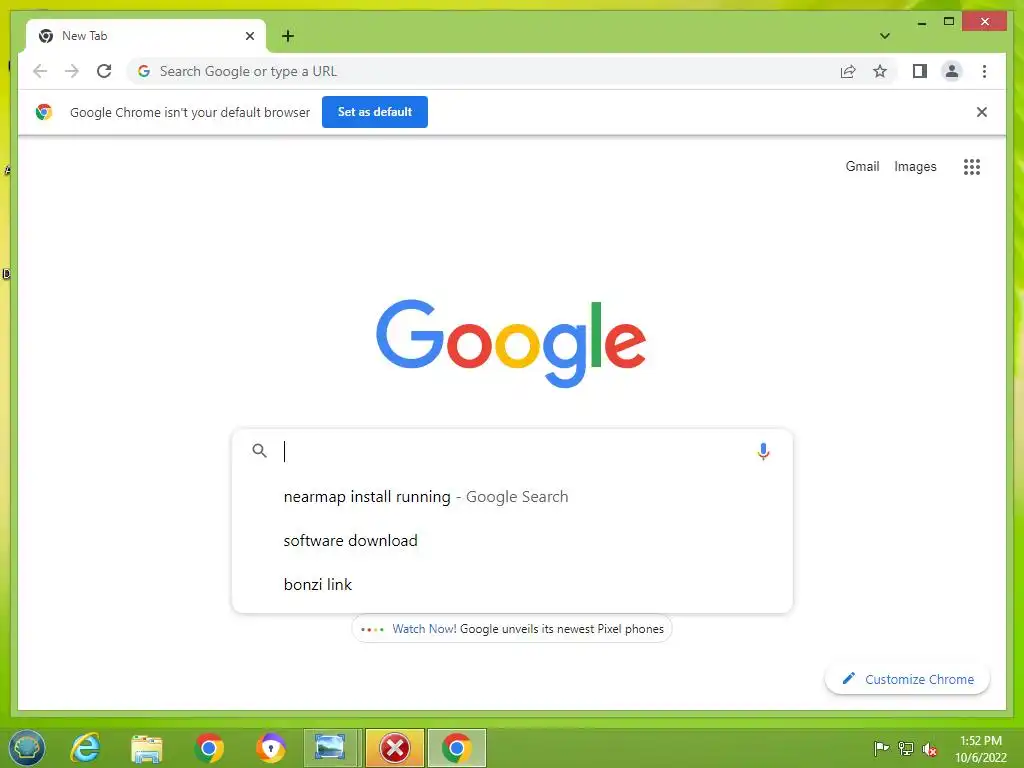Viewport: 1024px width, 768px height.
Task: Open the Gmail link
Action: pos(862,167)
